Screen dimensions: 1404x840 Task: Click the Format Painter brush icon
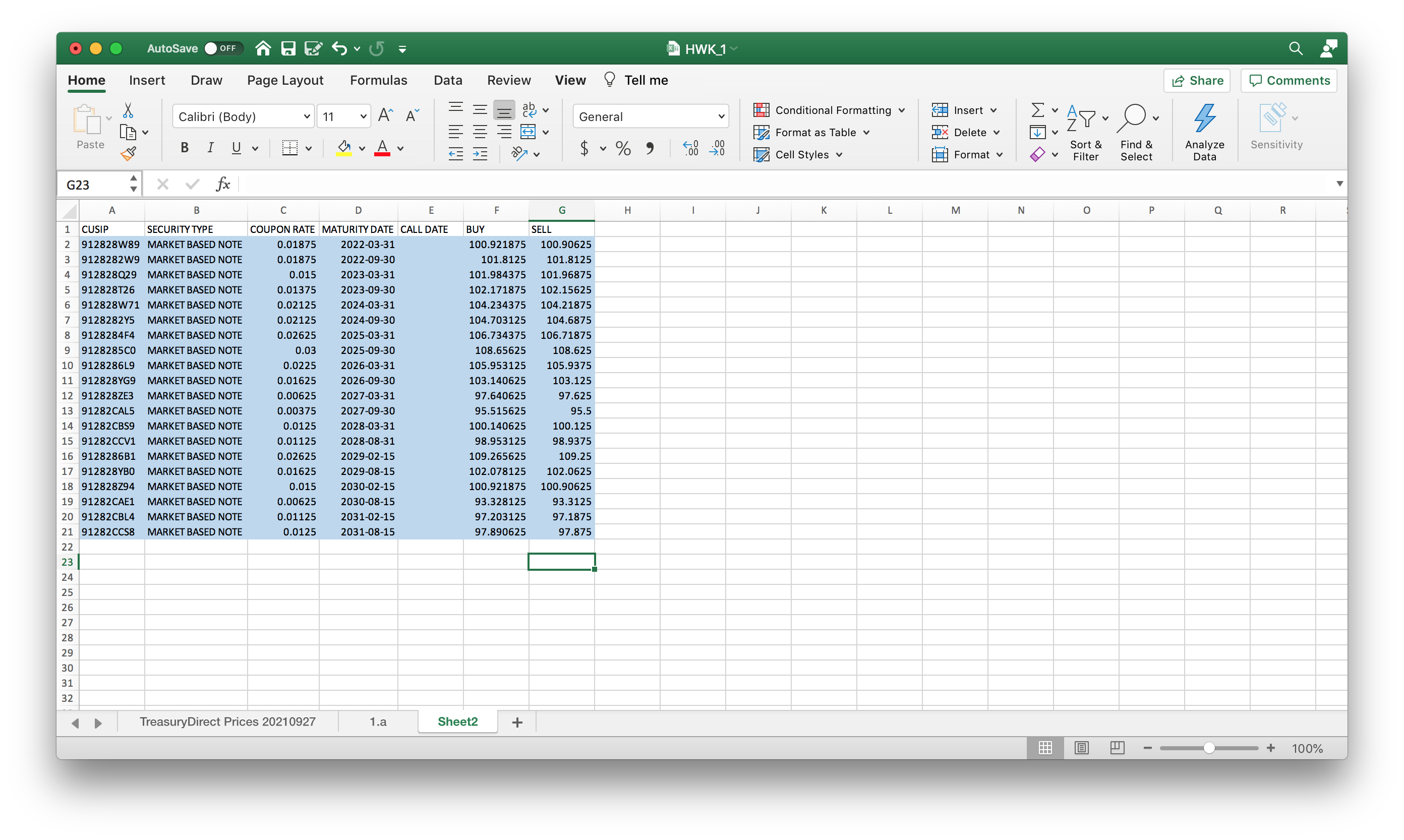129,153
